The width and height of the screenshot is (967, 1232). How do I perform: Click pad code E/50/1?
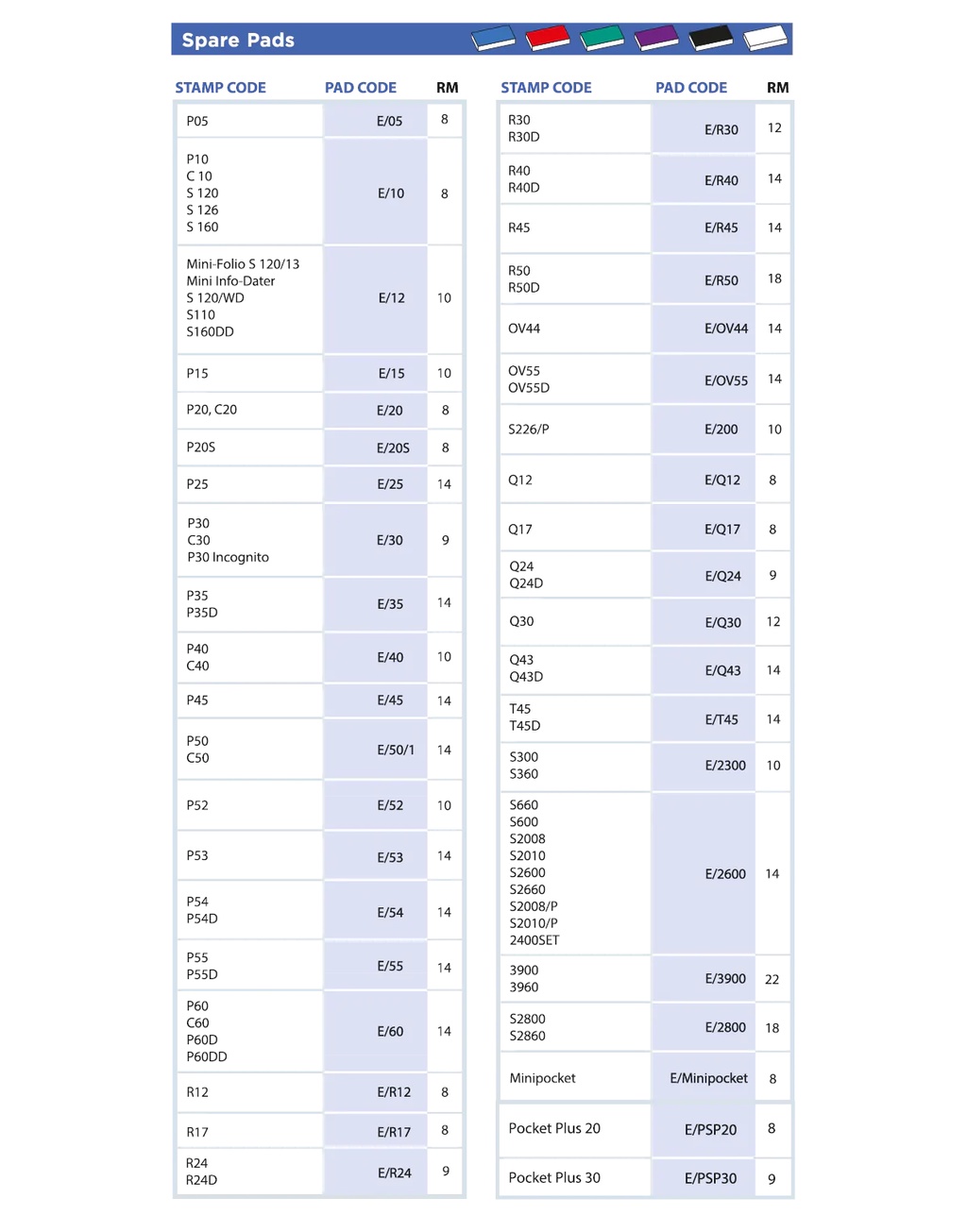396,750
